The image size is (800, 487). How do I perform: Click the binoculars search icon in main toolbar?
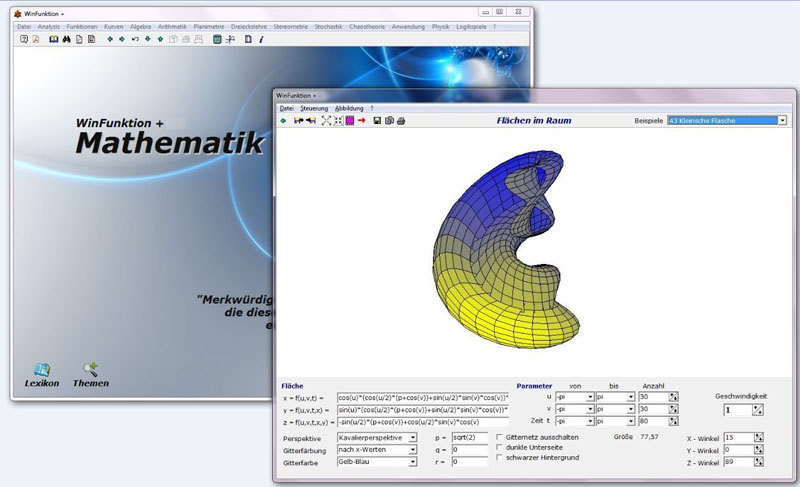66,39
